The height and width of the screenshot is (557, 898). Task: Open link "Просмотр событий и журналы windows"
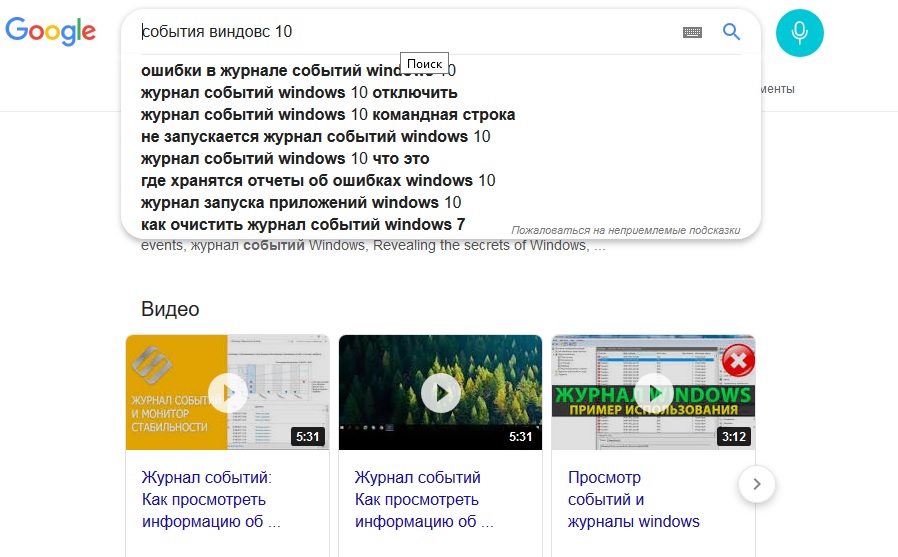[x=633, y=499]
